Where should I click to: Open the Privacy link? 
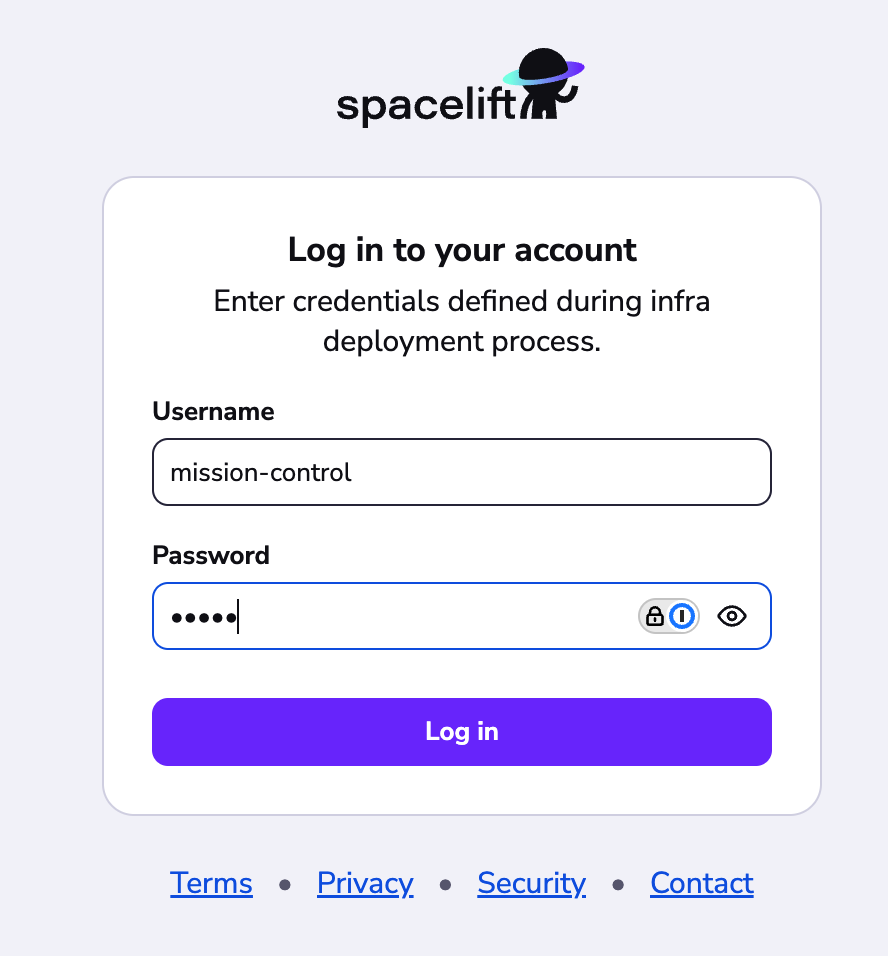click(x=365, y=883)
